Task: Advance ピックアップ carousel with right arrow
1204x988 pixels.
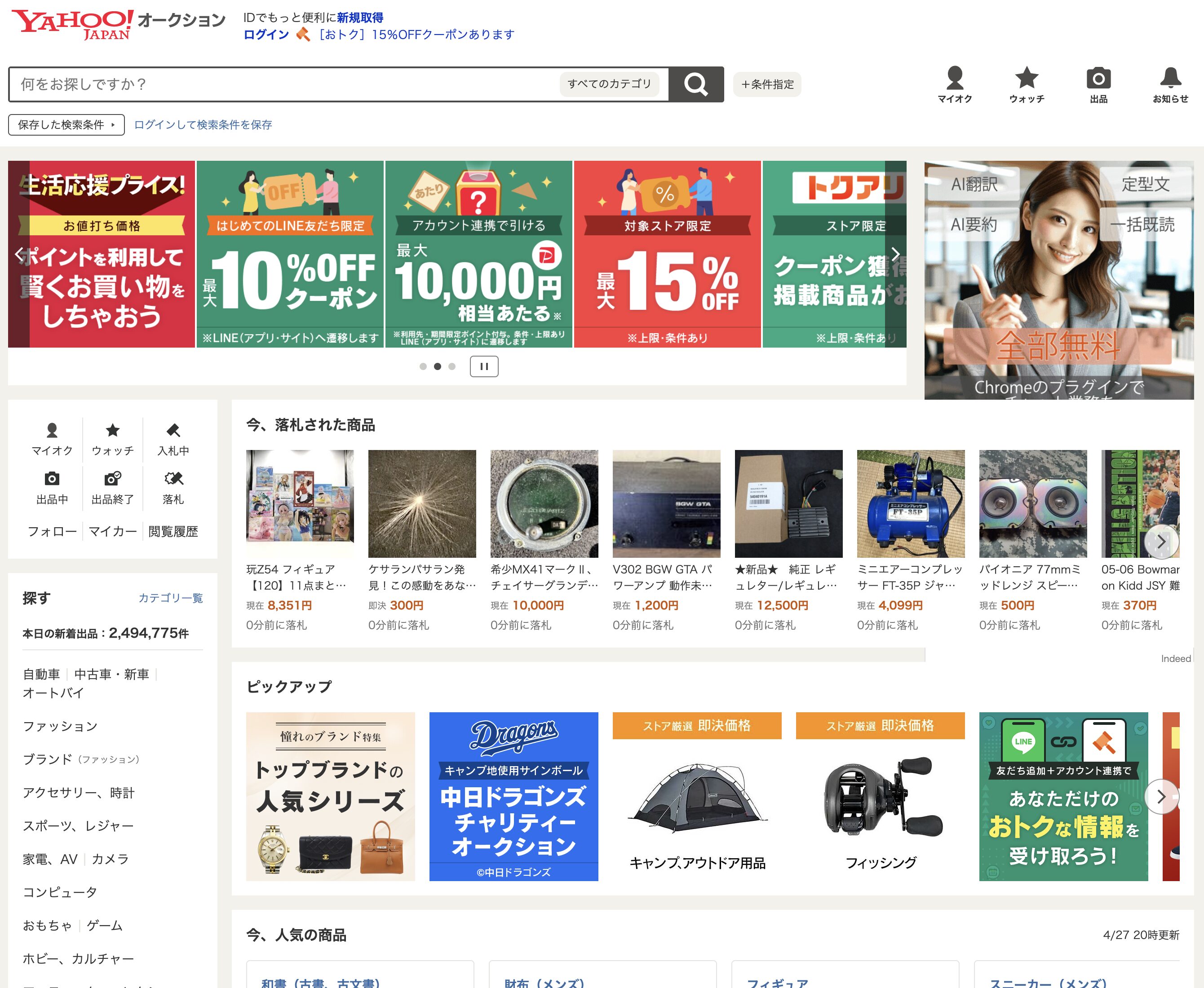Action: pos(1161,797)
